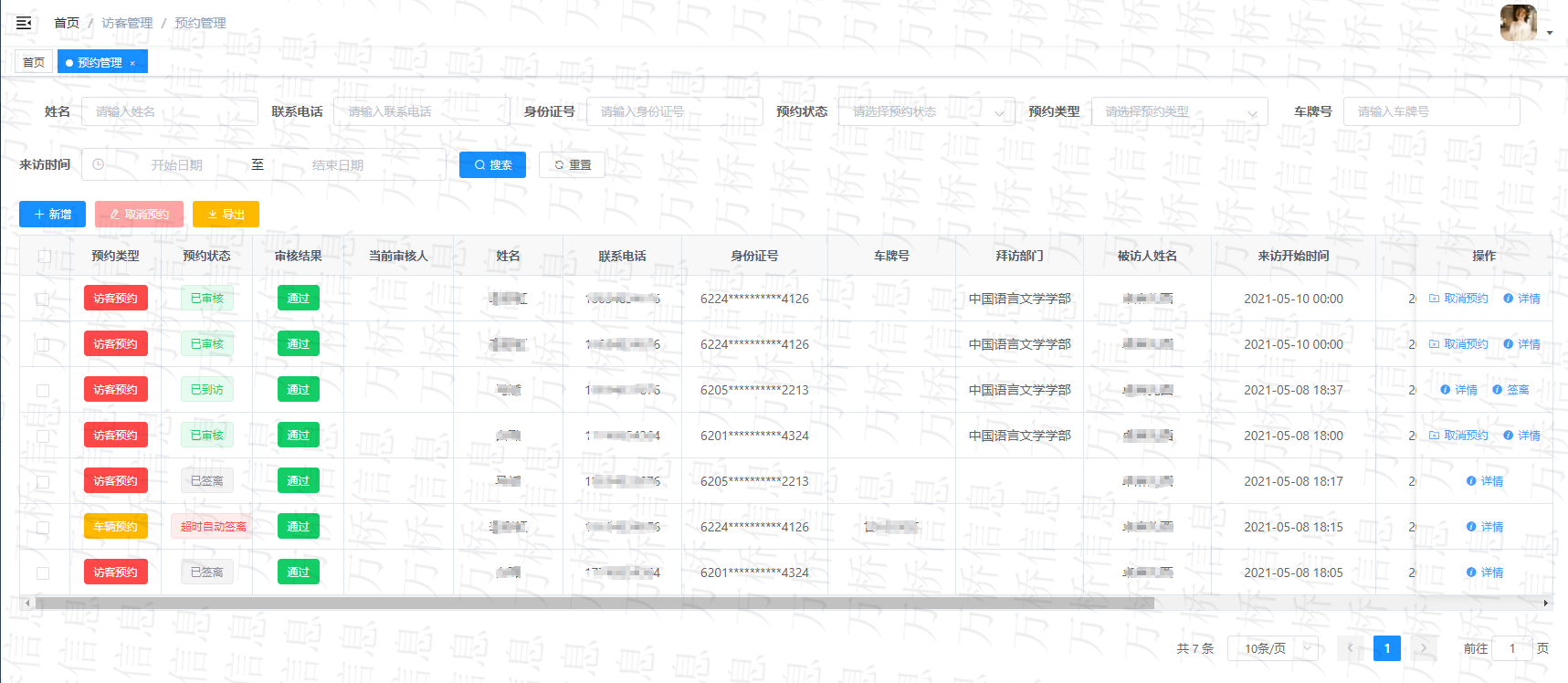This screenshot has width=1568, height=683.
Task: Check the first row's checkbox
Action: click(43, 299)
